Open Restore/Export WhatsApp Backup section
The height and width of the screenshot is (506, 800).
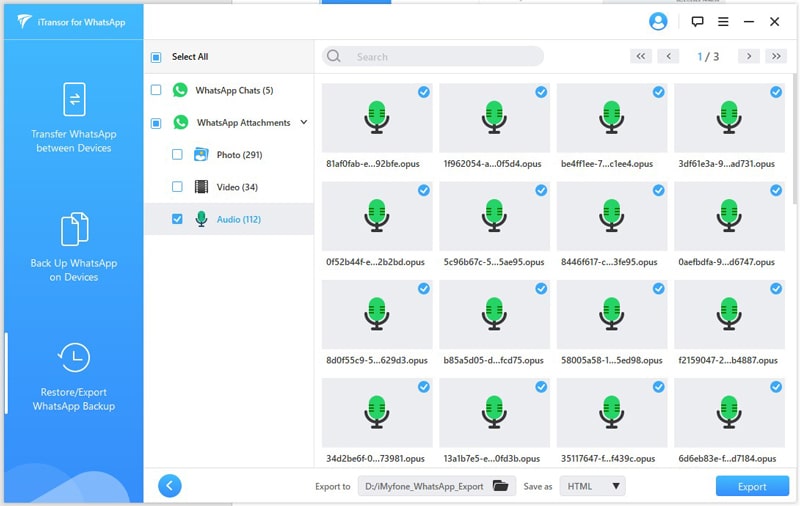click(x=74, y=377)
